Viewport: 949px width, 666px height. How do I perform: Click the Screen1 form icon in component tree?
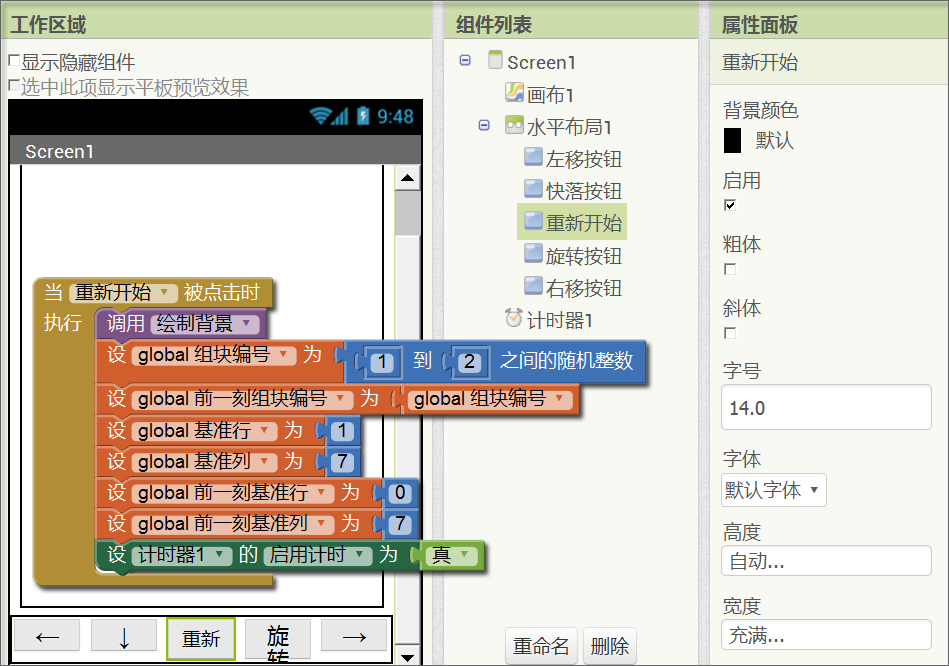coord(495,61)
